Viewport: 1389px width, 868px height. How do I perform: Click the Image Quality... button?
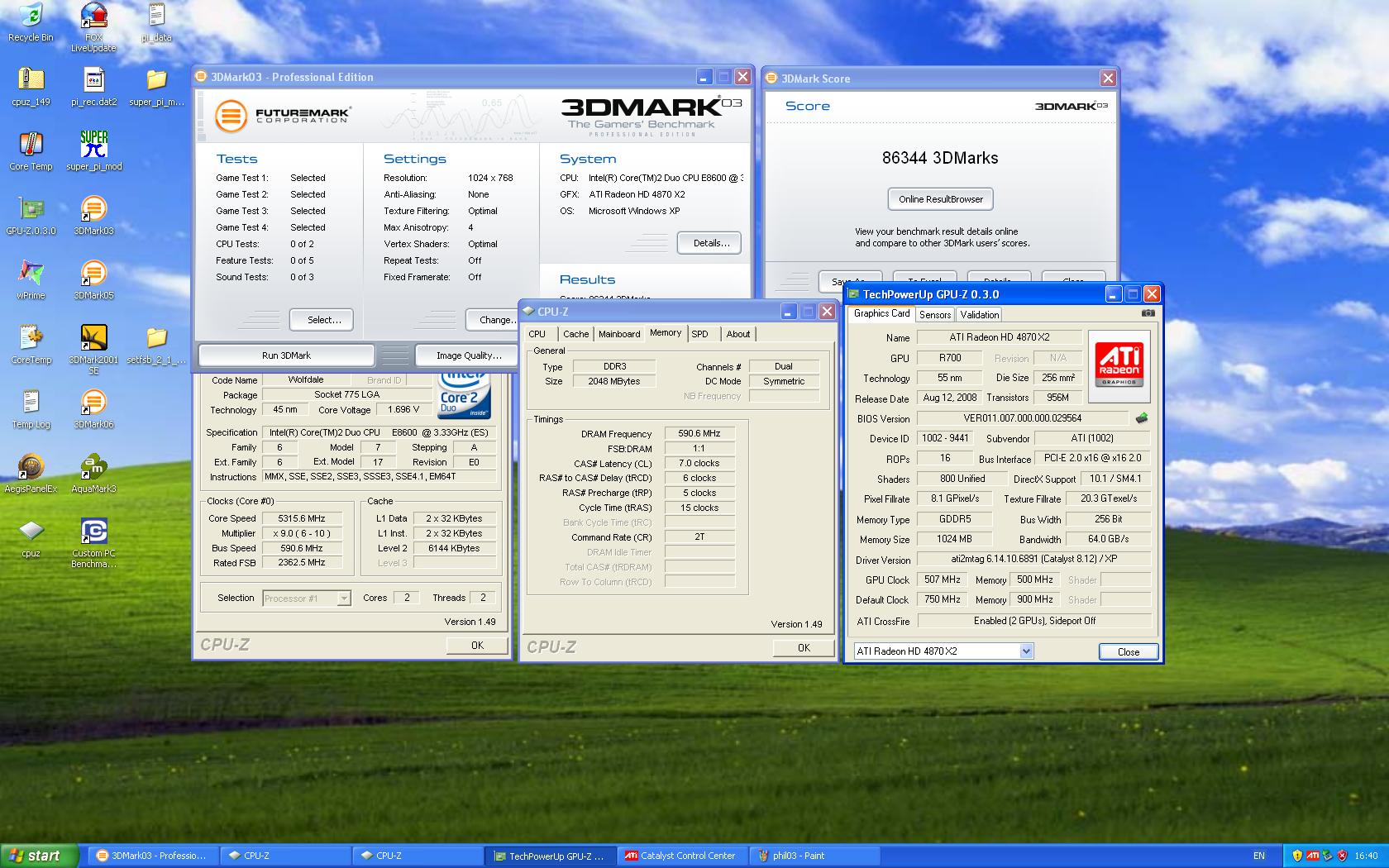click(x=469, y=355)
